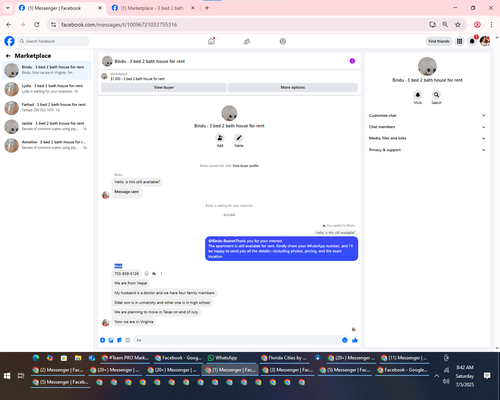Click the back arrow beside Marketplace
Image resolution: width=500 pixels, height=400 pixels.
click(8, 56)
